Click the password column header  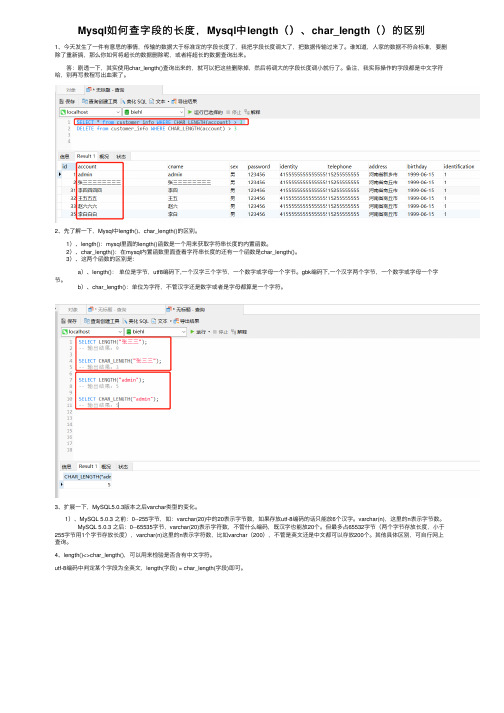(258, 166)
